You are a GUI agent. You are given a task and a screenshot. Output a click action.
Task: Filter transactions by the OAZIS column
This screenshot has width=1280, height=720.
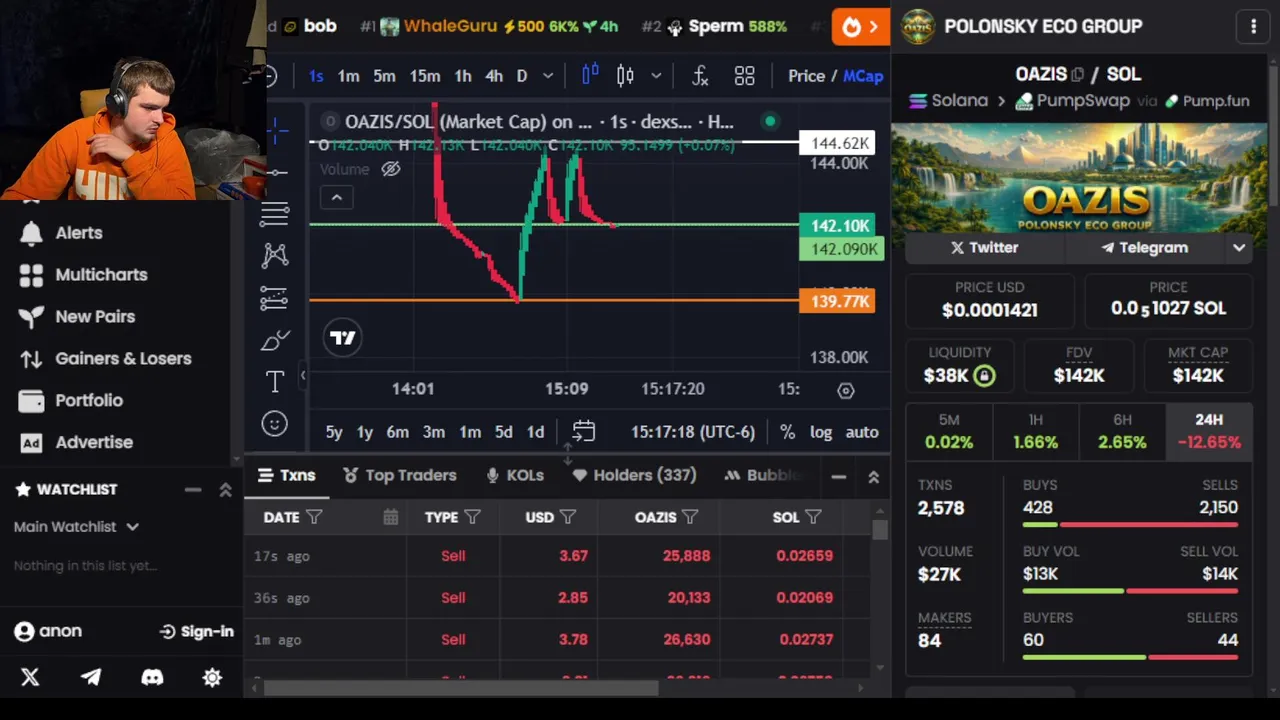click(x=690, y=517)
